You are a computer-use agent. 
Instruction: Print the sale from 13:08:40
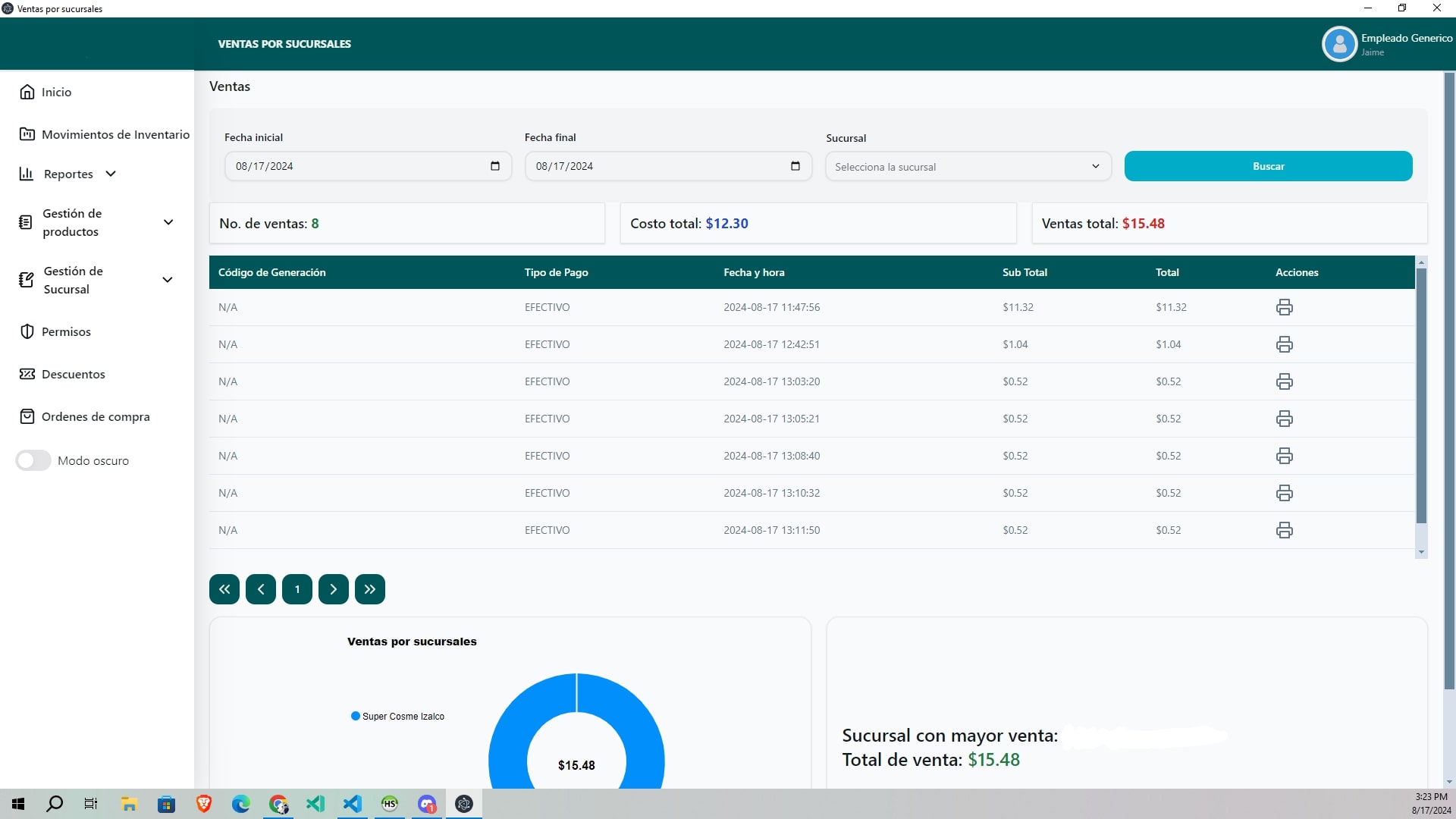1284,456
